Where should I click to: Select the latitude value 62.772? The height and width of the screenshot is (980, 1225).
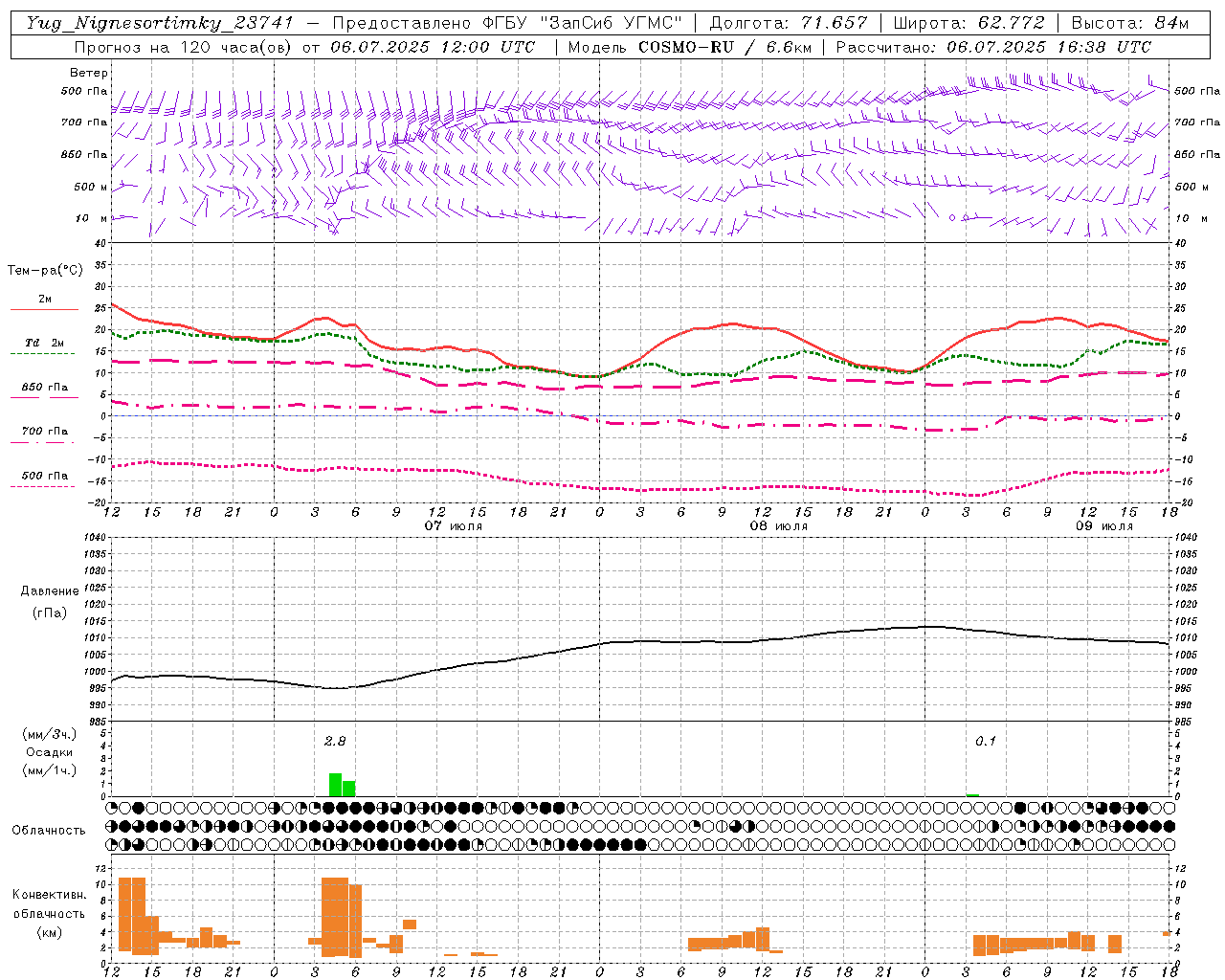click(1012, 23)
